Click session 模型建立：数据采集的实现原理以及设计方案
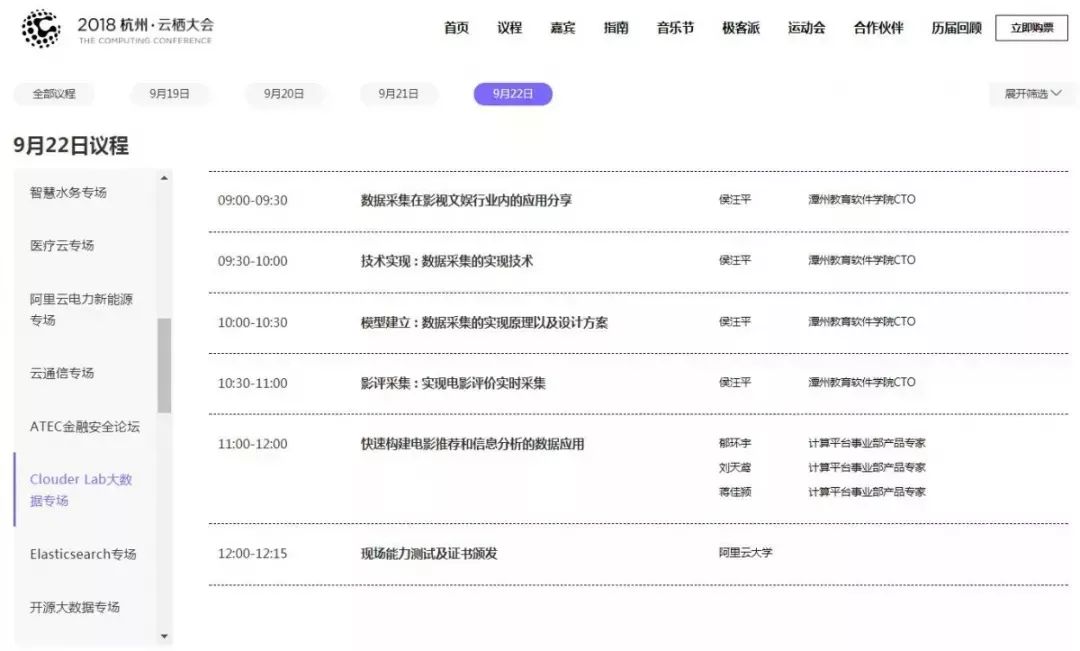This screenshot has height=651, width=1080. [x=484, y=322]
